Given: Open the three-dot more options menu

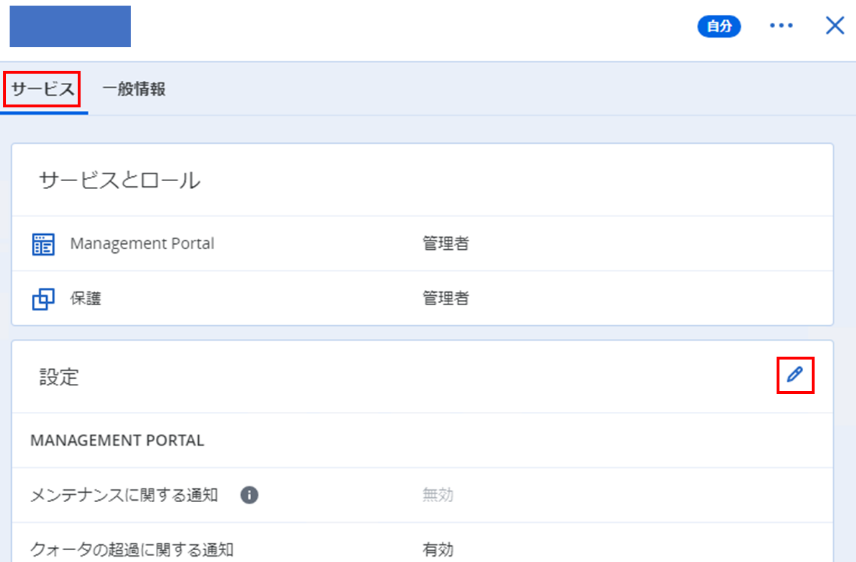Looking at the screenshot, I should pos(781,26).
